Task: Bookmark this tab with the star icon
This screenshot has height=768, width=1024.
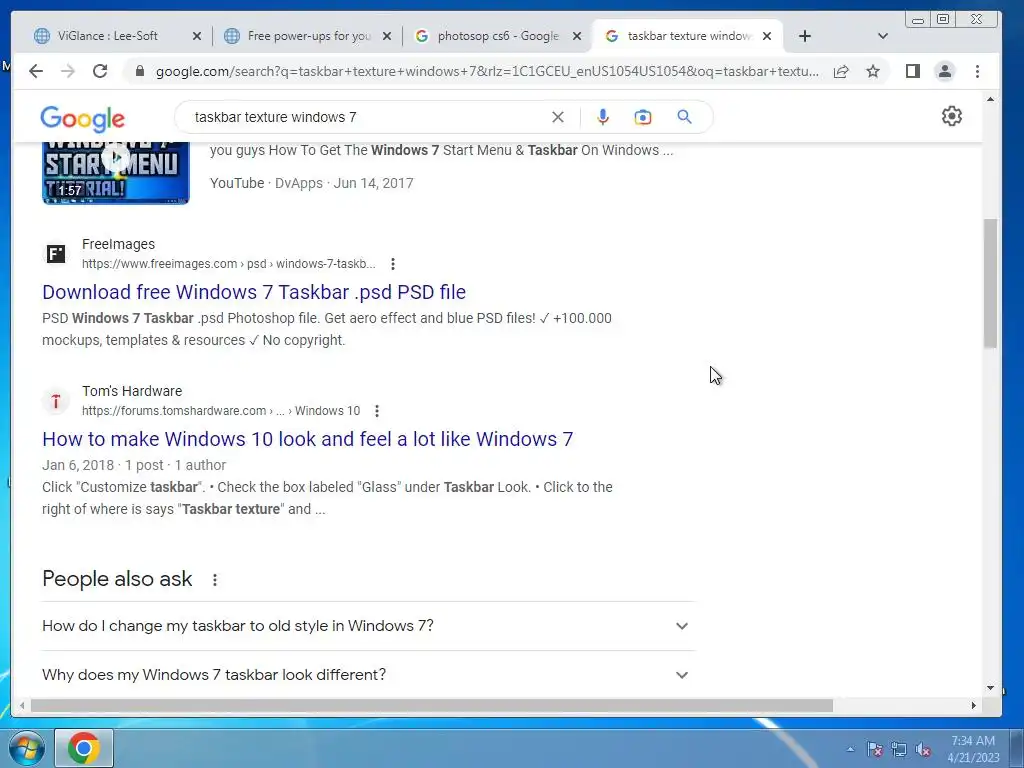Action: click(x=873, y=71)
